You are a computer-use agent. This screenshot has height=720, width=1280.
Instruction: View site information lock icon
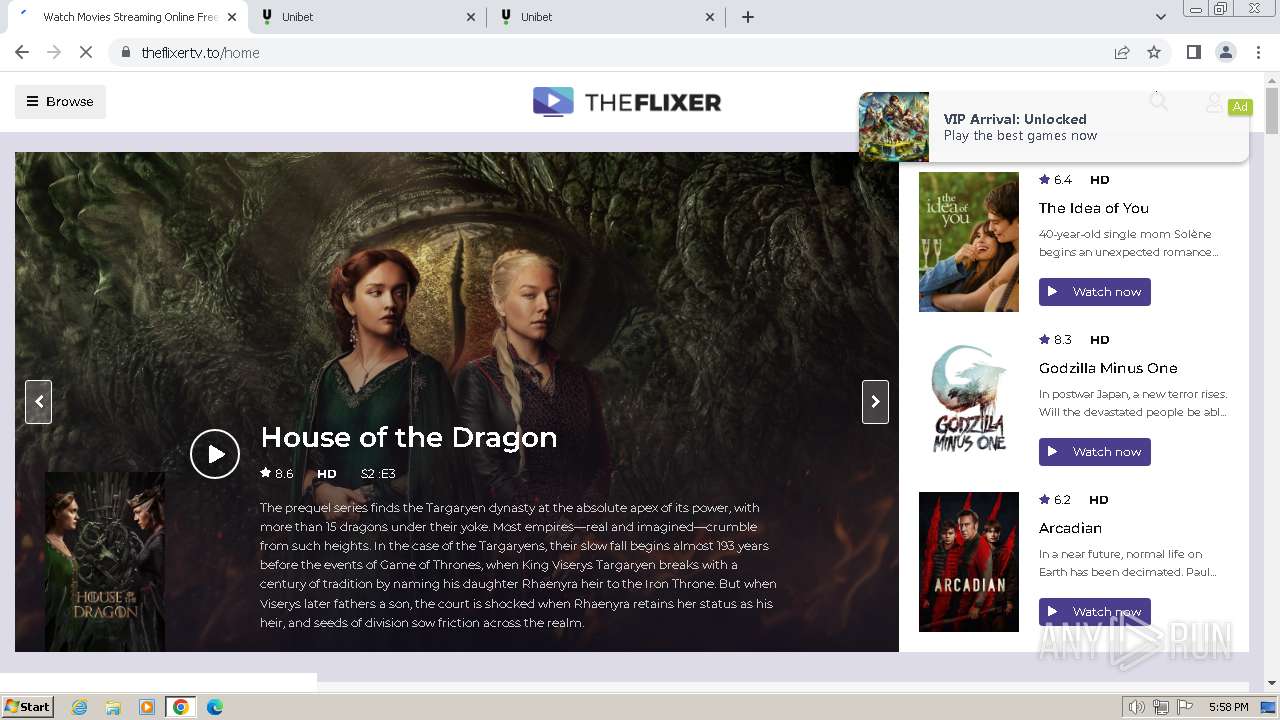tap(126, 52)
